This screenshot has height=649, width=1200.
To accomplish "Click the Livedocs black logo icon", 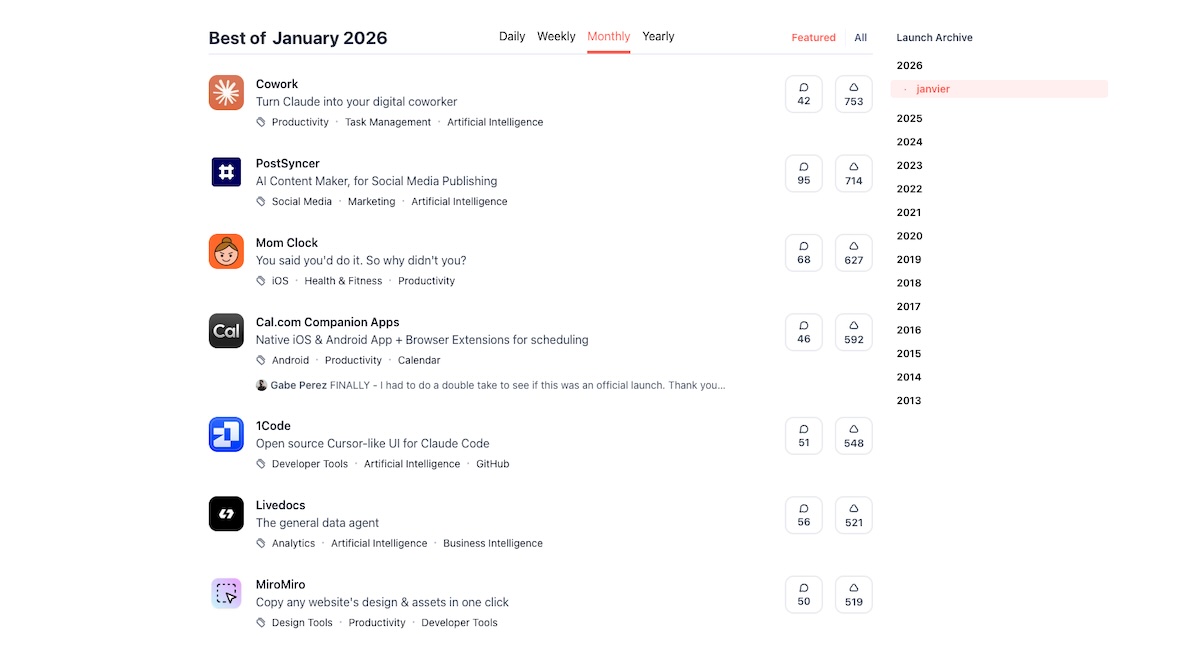I will click(226, 514).
